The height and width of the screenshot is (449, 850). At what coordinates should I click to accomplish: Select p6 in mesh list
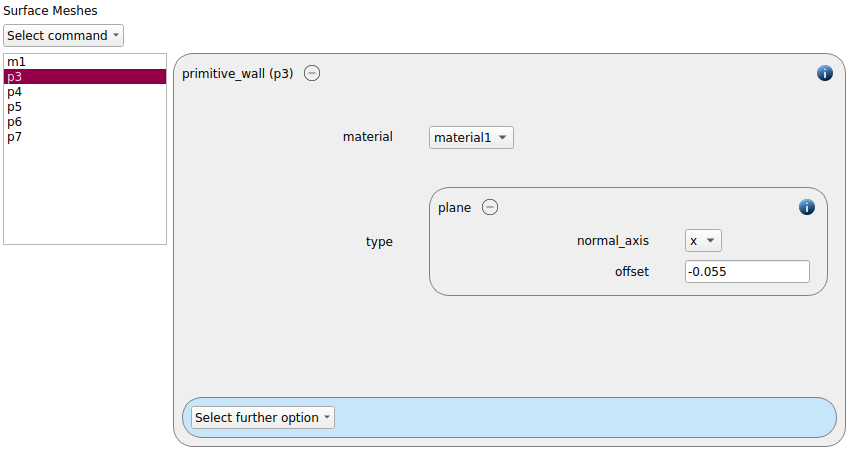(x=85, y=122)
